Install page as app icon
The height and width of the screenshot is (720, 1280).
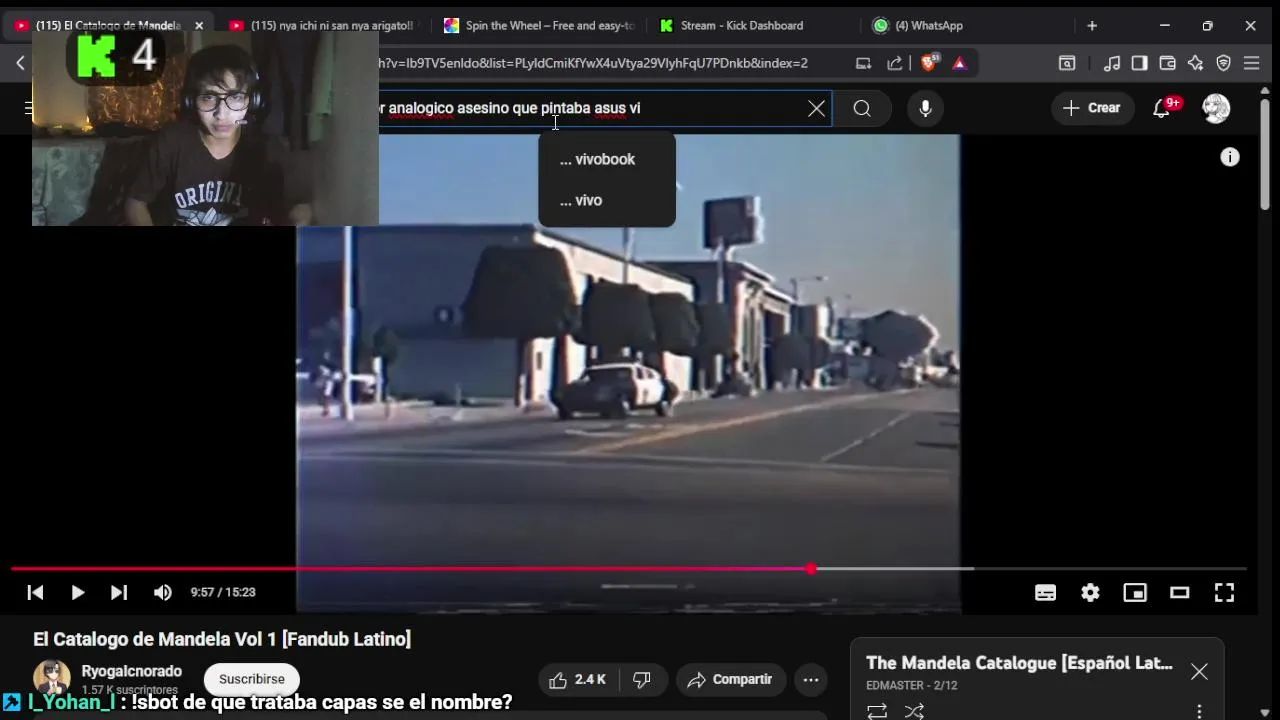(x=863, y=63)
